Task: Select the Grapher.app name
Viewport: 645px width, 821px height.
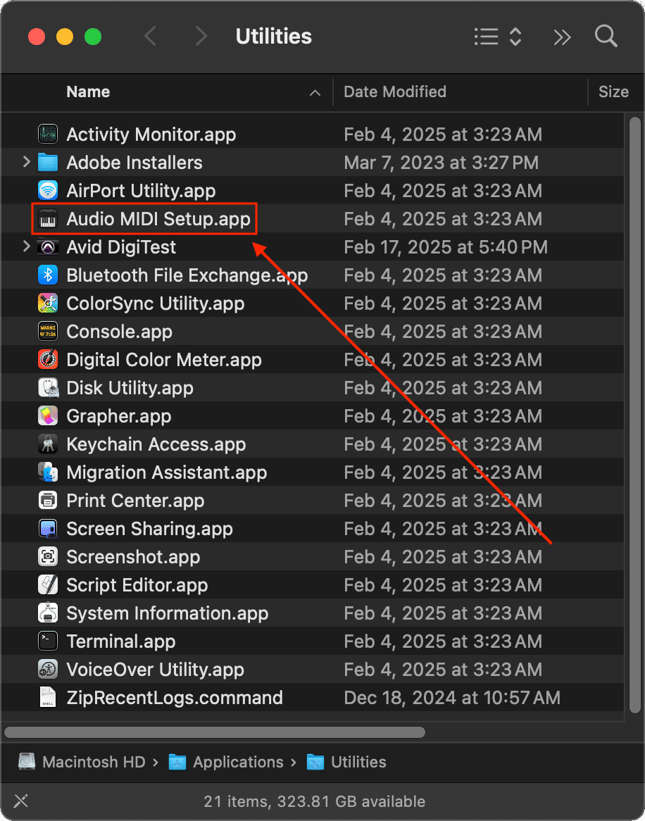Action: pos(118,417)
